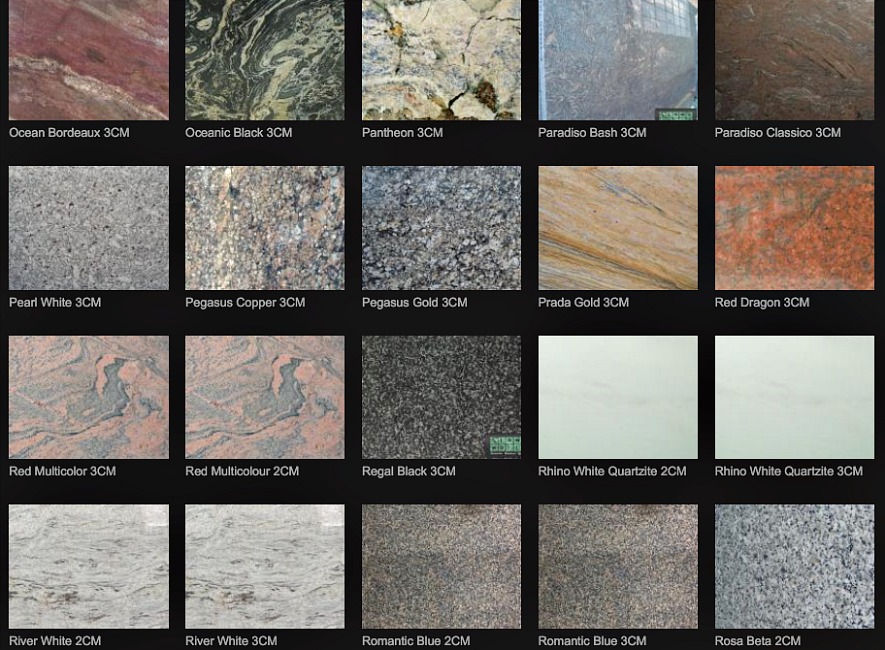Open the Pegasus Gold 3CM slab image

point(441,228)
